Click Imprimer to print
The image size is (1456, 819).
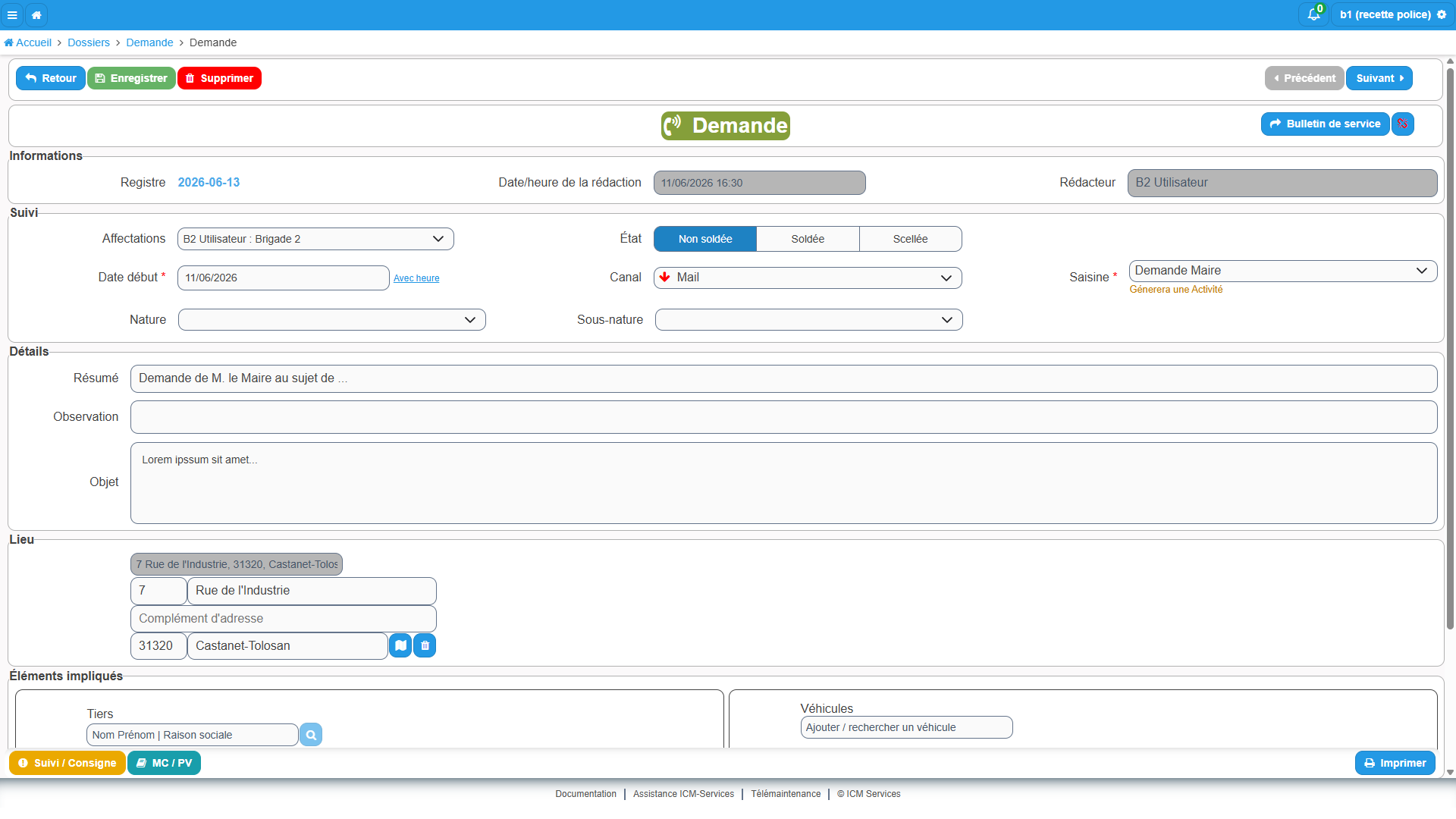[1395, 763]
